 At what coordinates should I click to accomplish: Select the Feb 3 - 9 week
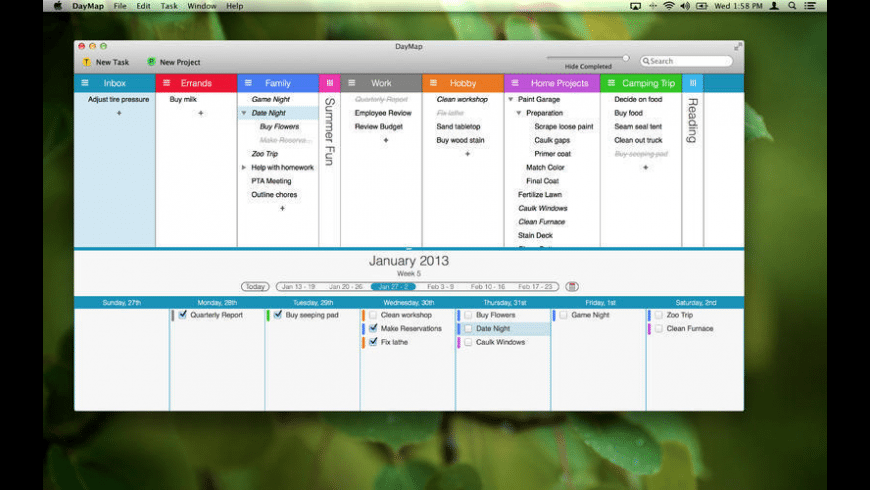point(441,286)
